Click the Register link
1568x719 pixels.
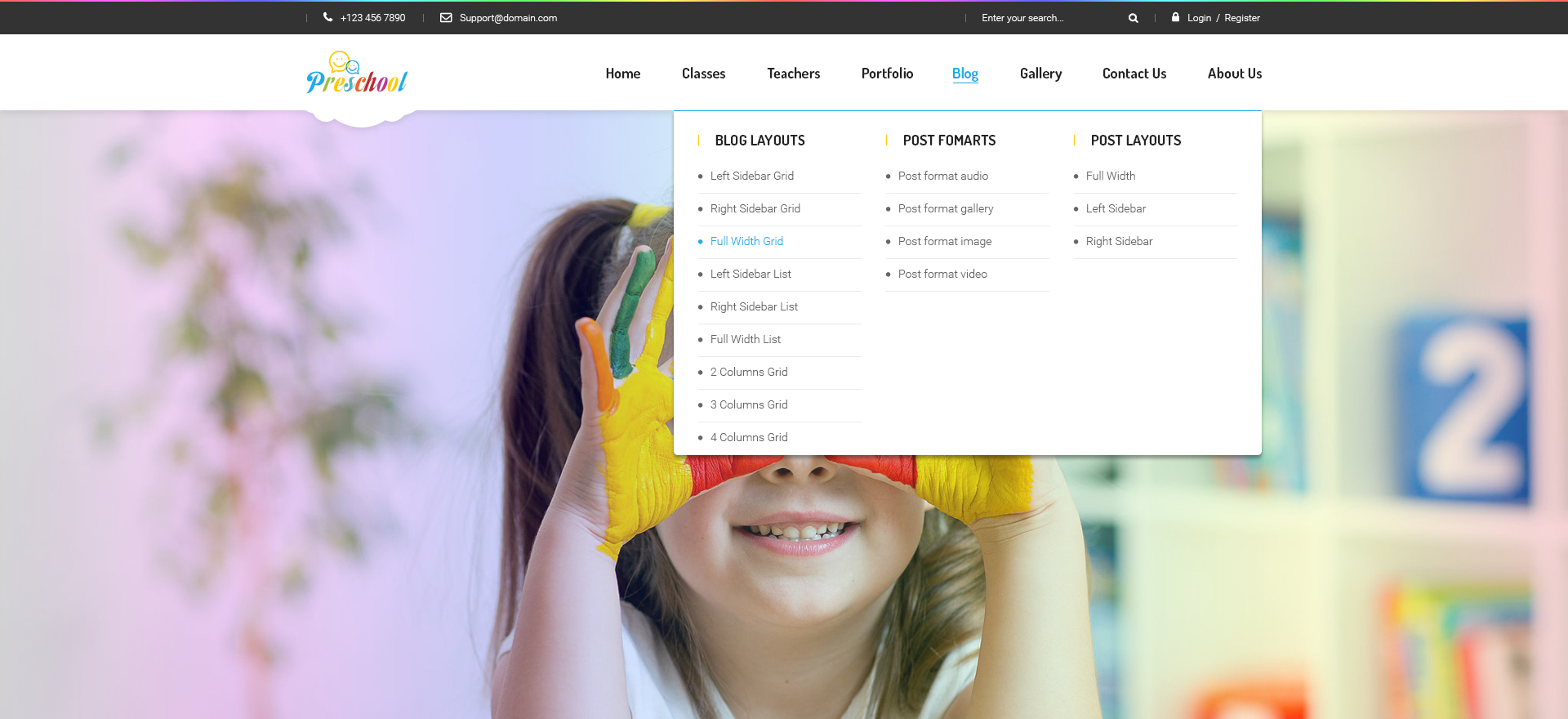(x=1242, y=18)
